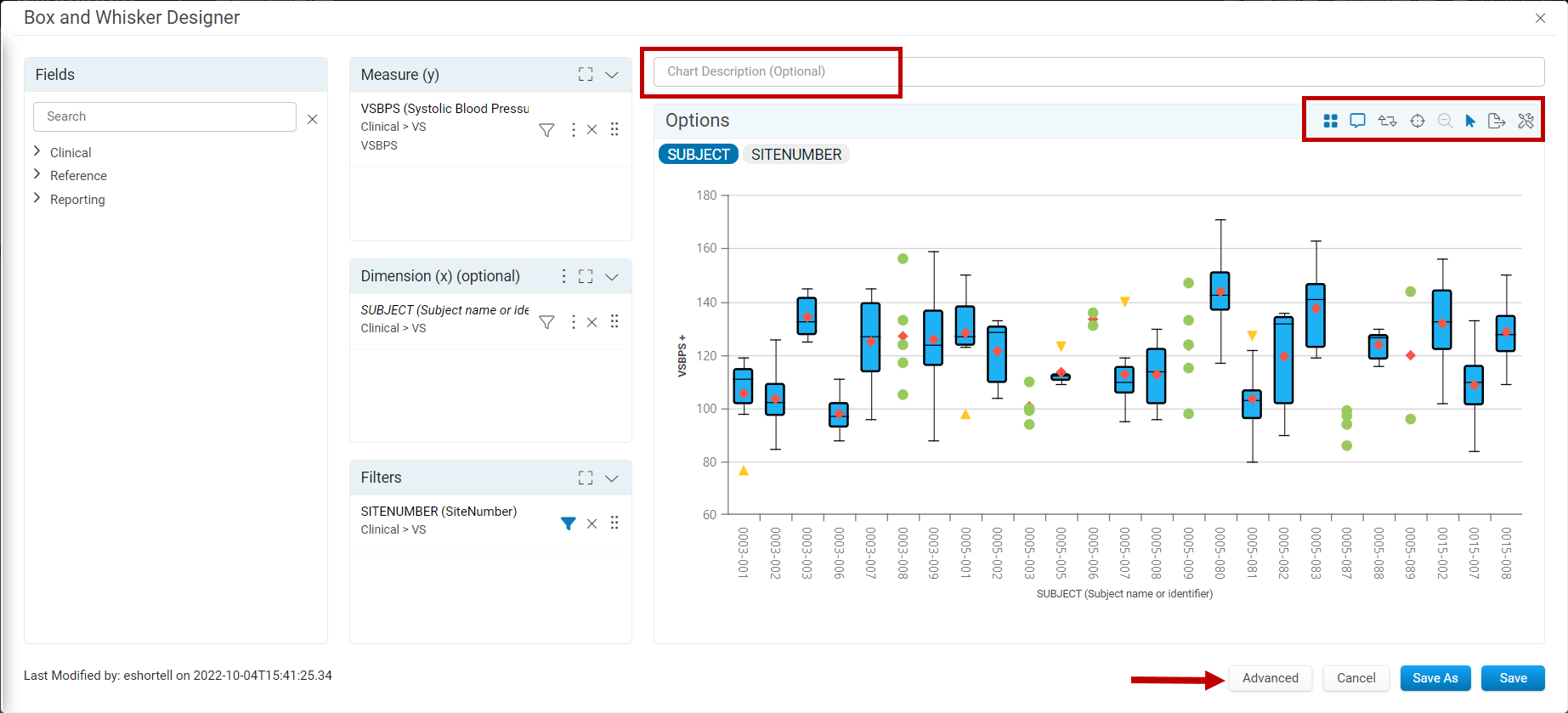Open the wrench and screwdriver tools icon
Screen dimensions: 1568x713
(1526, 121)
